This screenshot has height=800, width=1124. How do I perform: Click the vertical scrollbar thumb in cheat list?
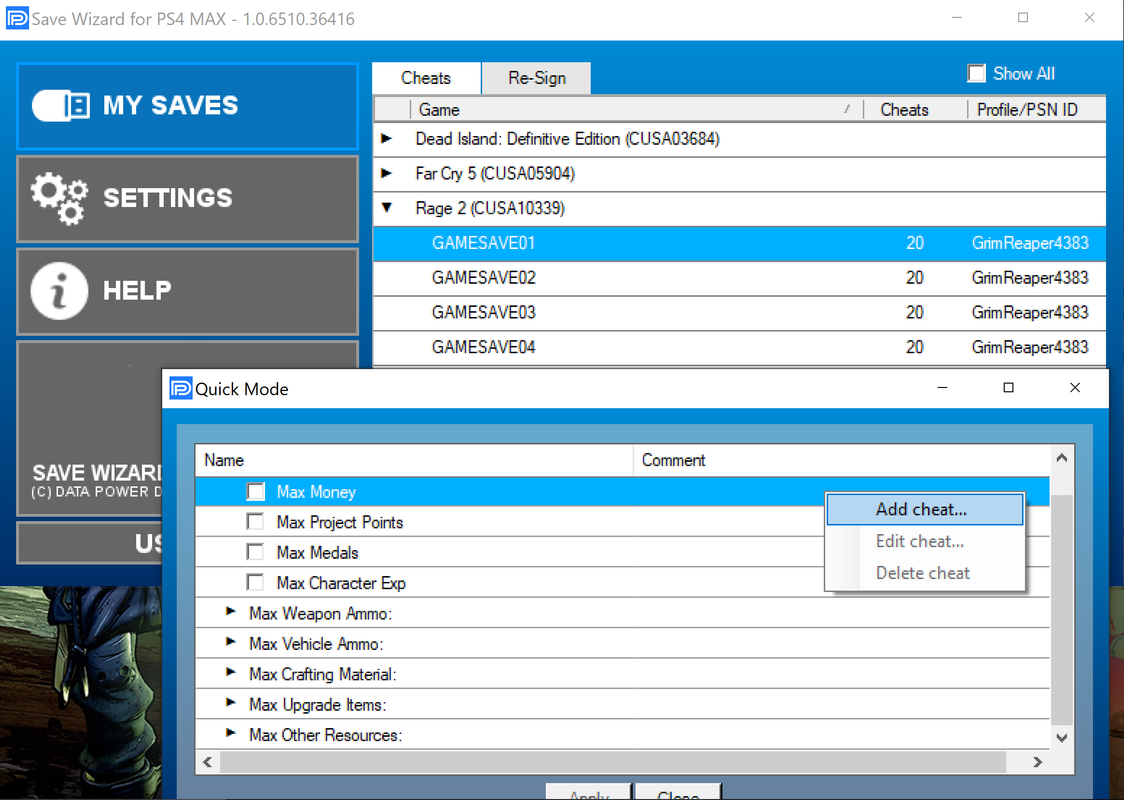[1062, 609]
